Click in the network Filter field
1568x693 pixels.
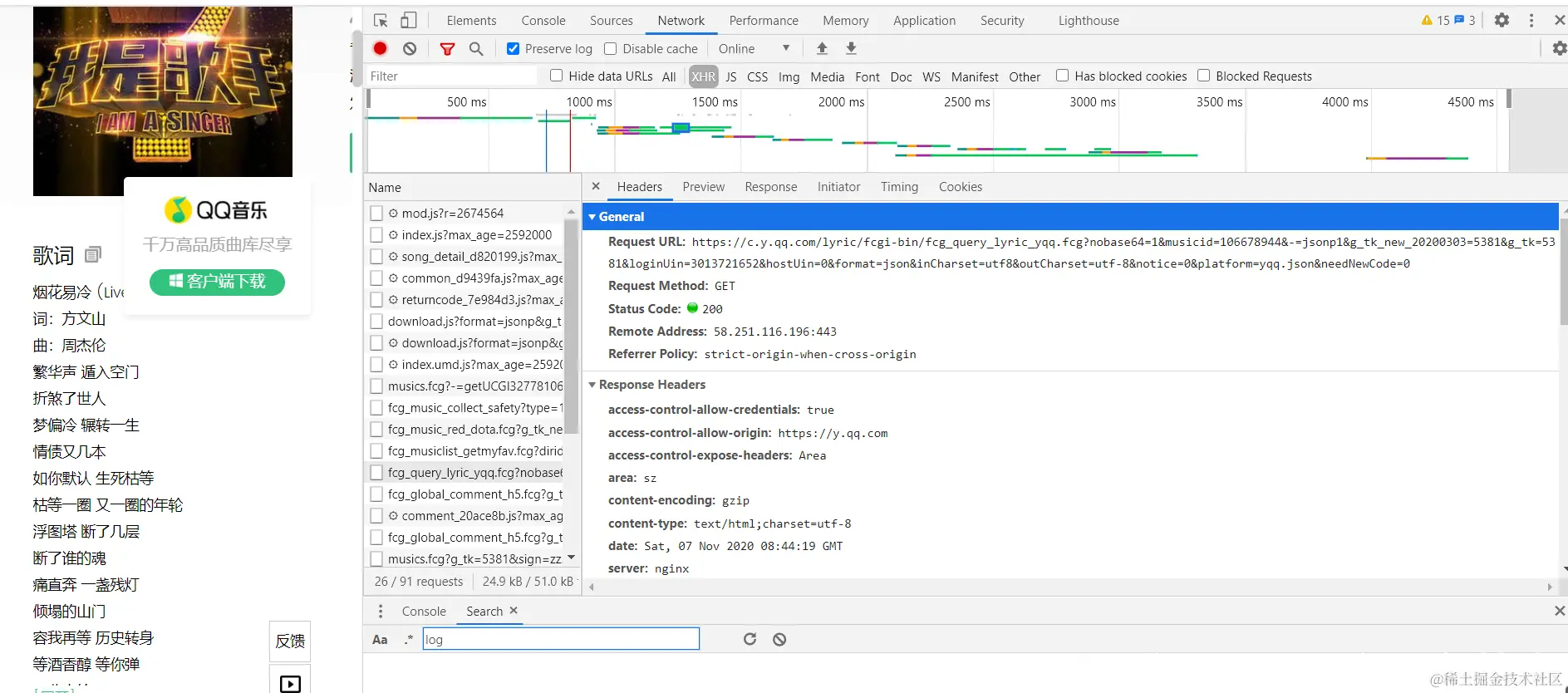tap(451, 76)
